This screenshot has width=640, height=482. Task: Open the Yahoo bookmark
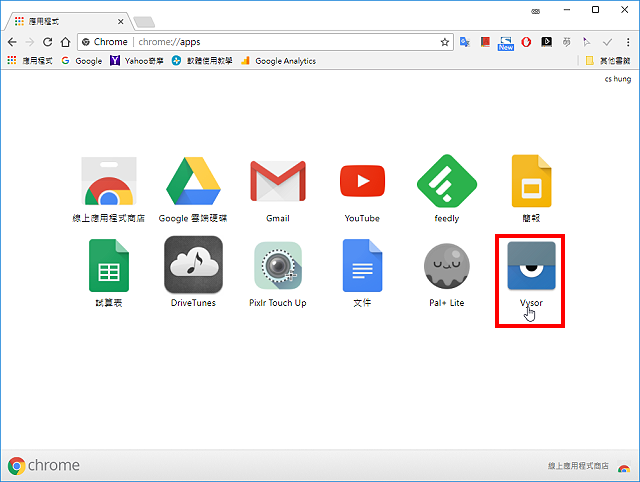tap(137, 61)
